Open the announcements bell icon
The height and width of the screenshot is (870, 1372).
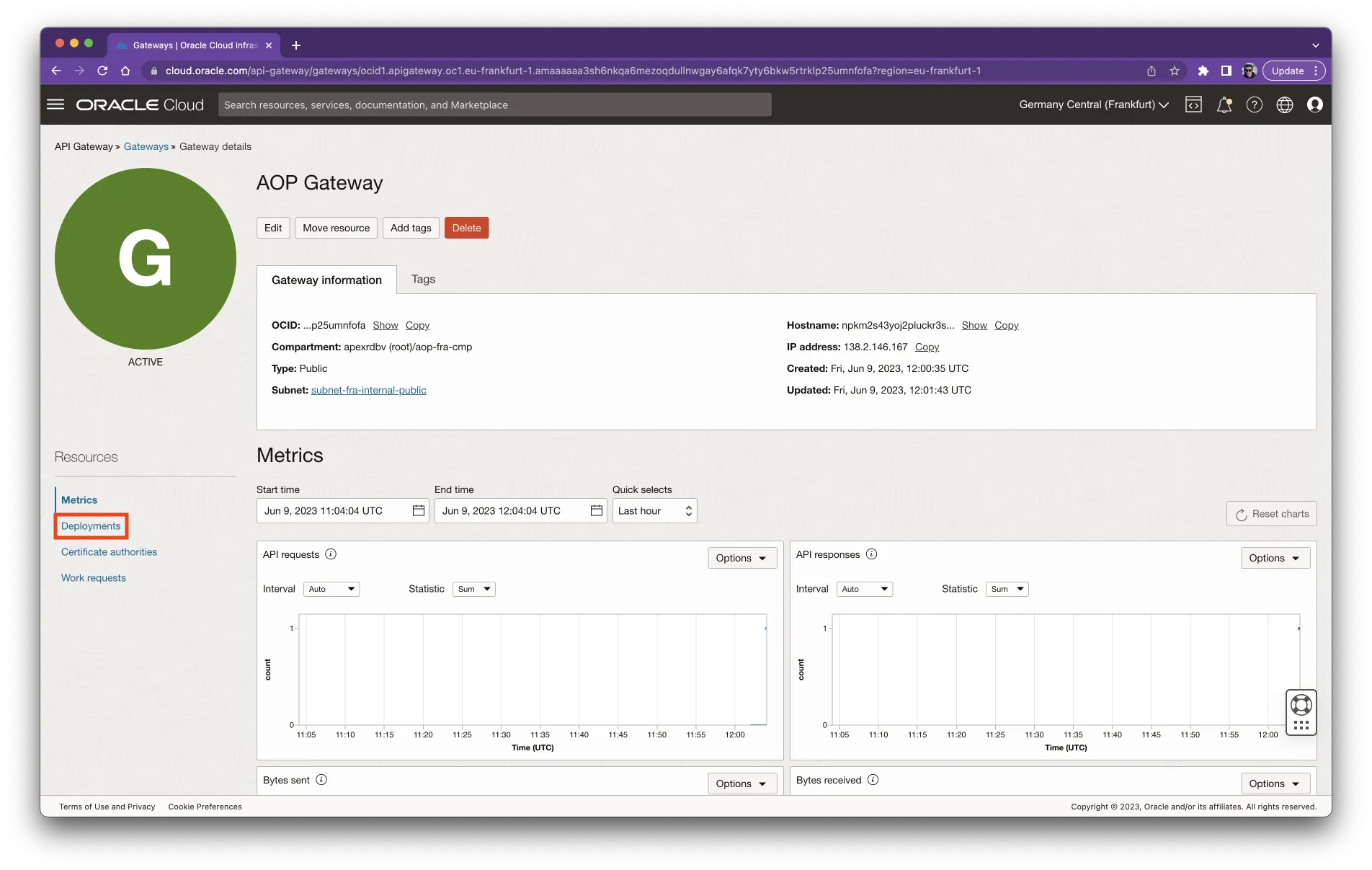tap(1224, 105)
